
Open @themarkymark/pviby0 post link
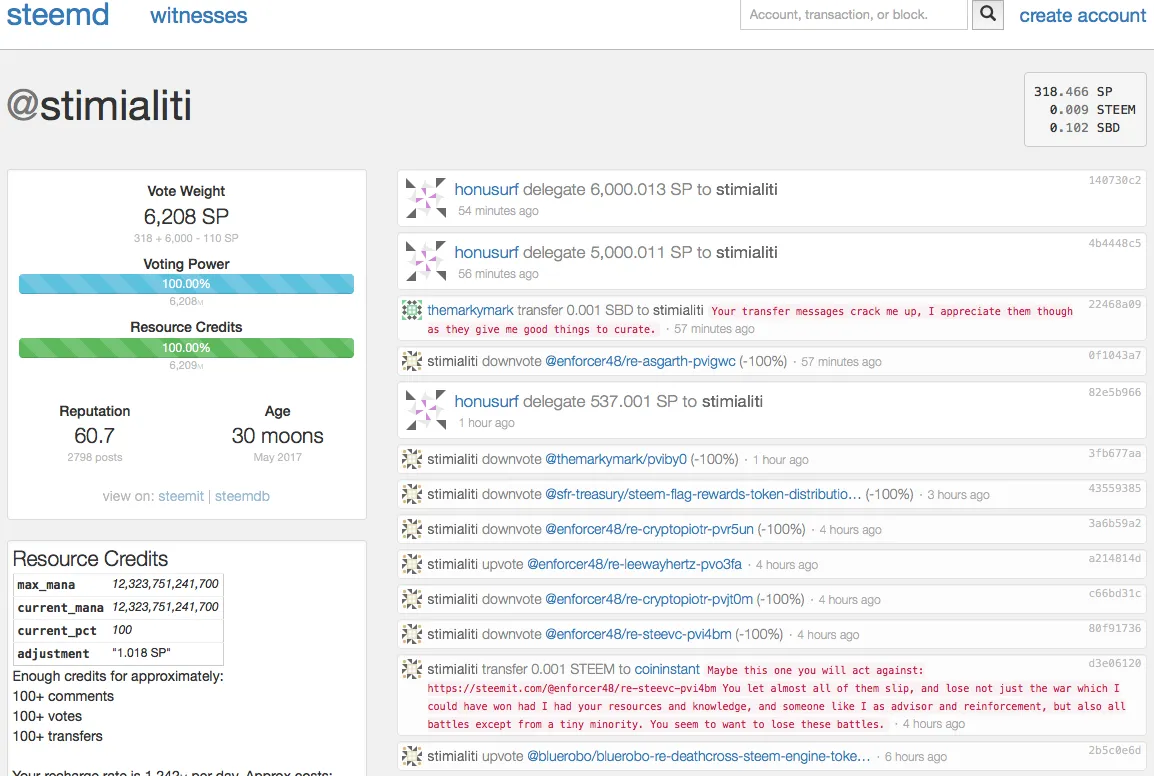(x=616, y=459)
